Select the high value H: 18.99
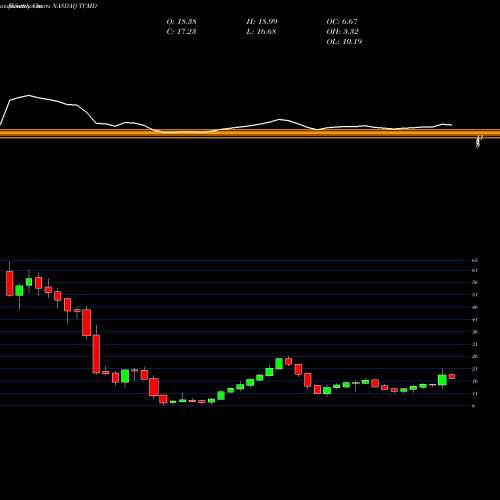The image size is (500, 500). point(262,21)
